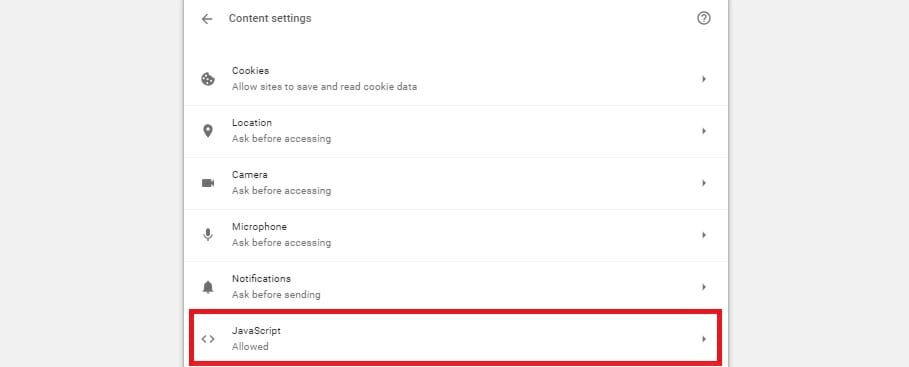Select the Microphone label
Image resolution: width=909 pixels, height=367 pixels.
[x=259, y=227]
